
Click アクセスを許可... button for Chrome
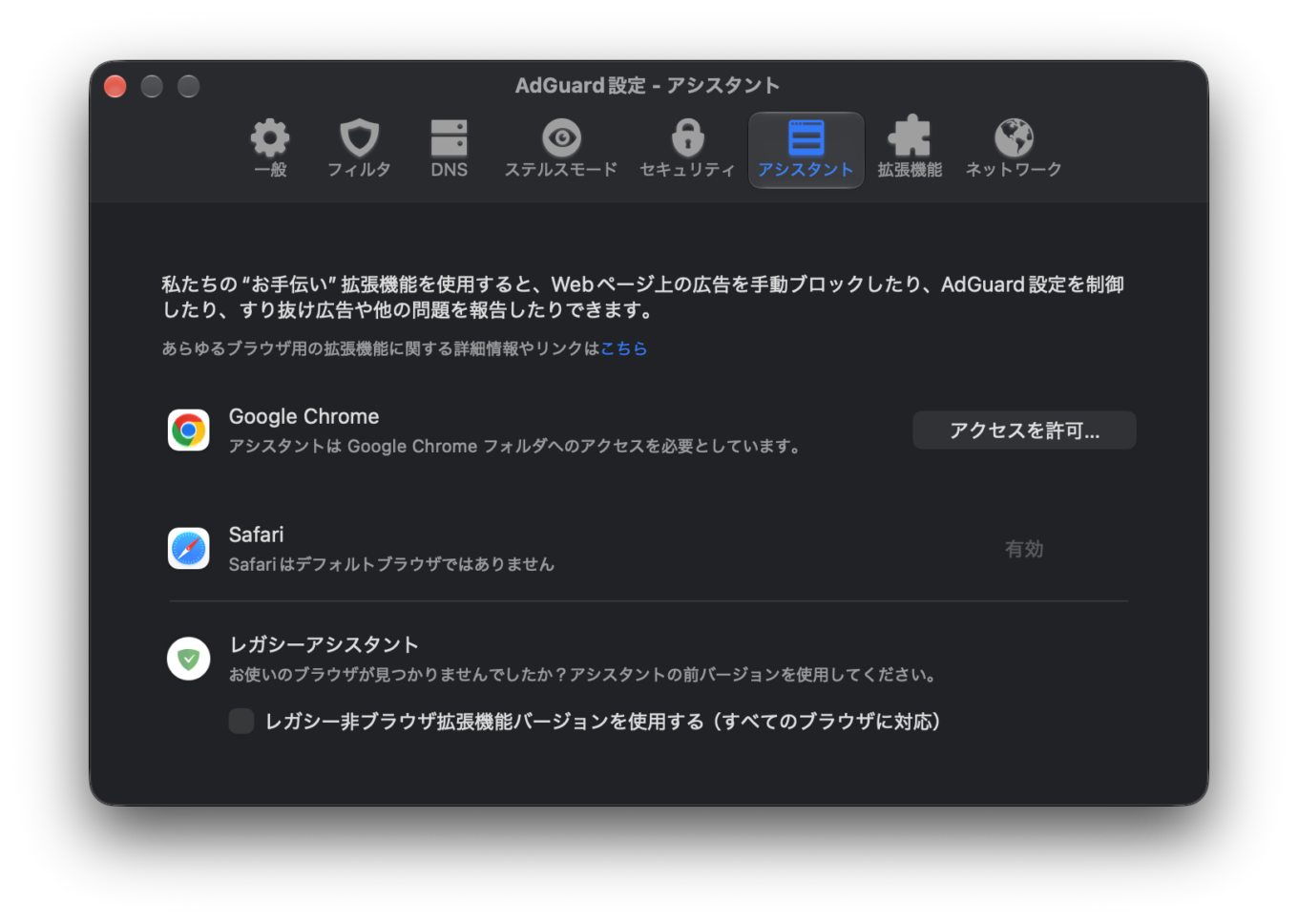1024,430
